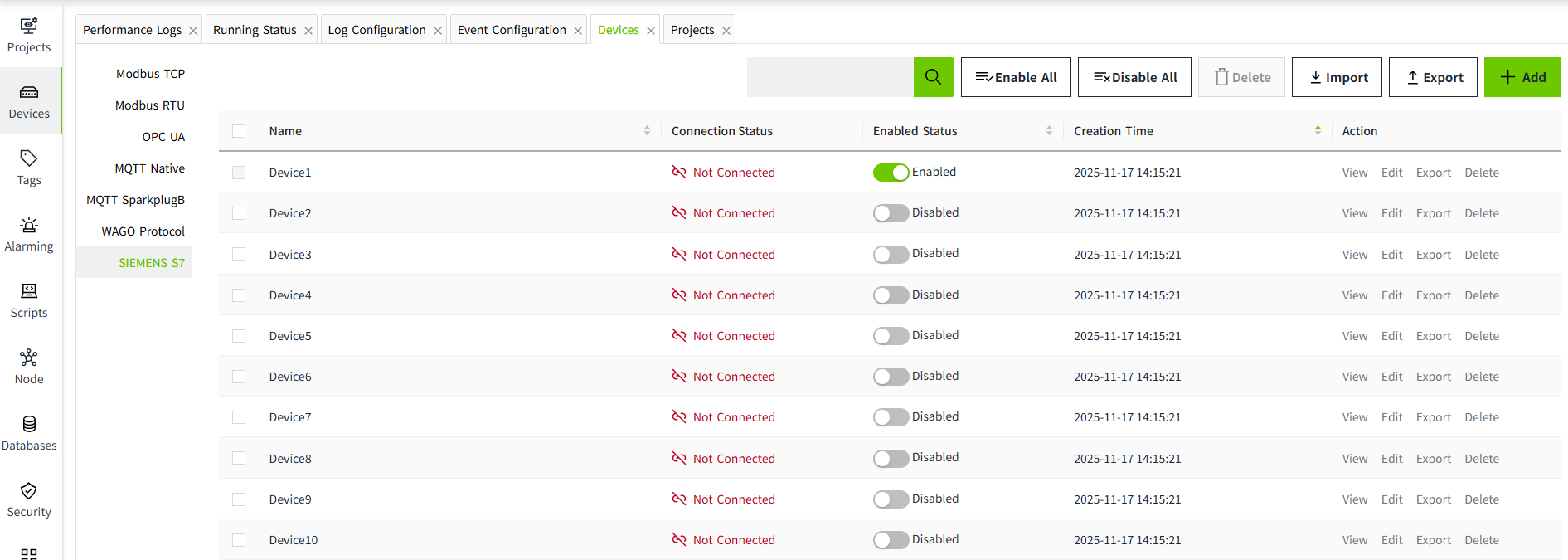The height and width of the screenshot is (560, 1568).
Task: Open Scripts from the sidebar
Action: pos(29,300)
